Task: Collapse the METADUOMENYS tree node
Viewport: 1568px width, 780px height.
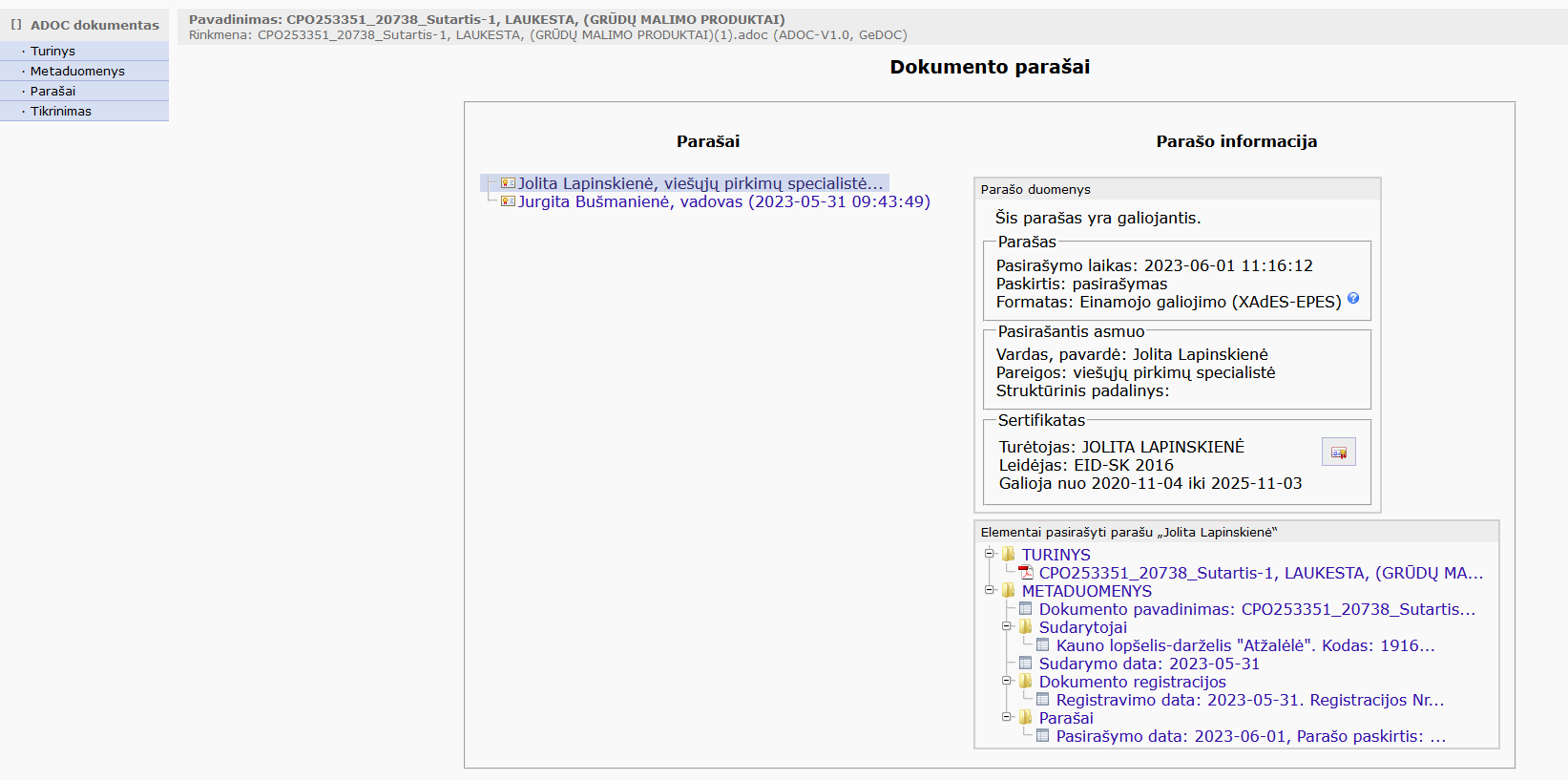Action: coord(990,590)
